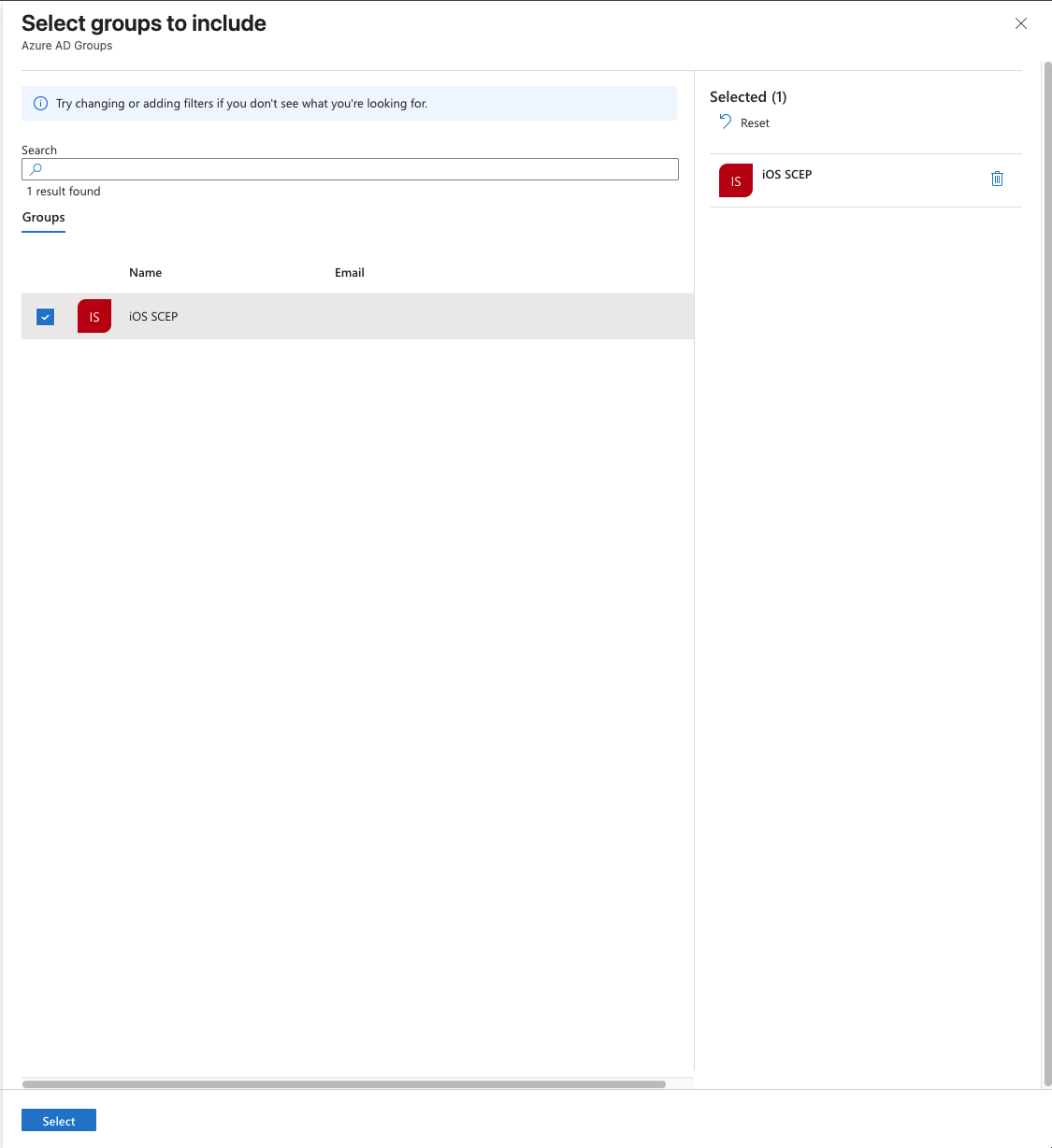The height and width of the screenshot is (1148, 1052).
Task: Click the search magnifier icon
Action: pos(36,169)
